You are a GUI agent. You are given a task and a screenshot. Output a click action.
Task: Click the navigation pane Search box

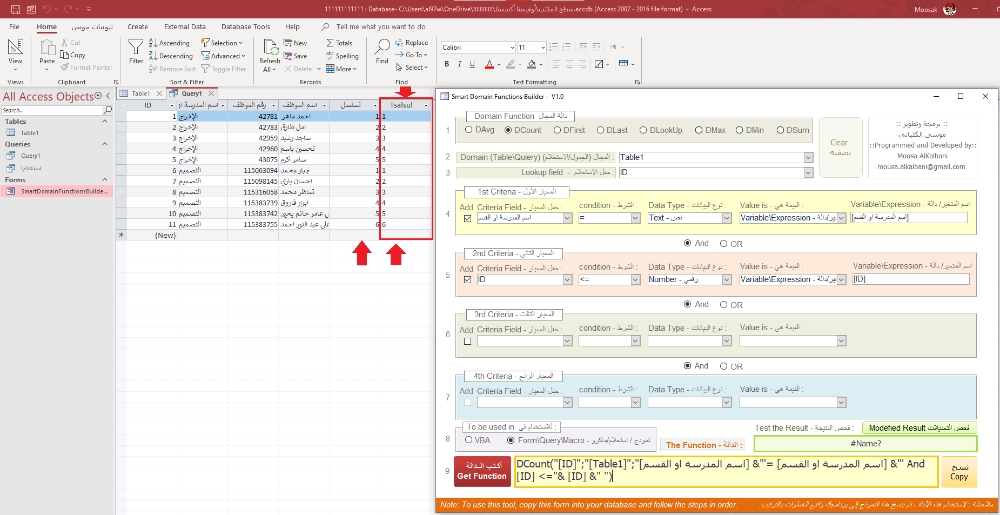(52, 110)
